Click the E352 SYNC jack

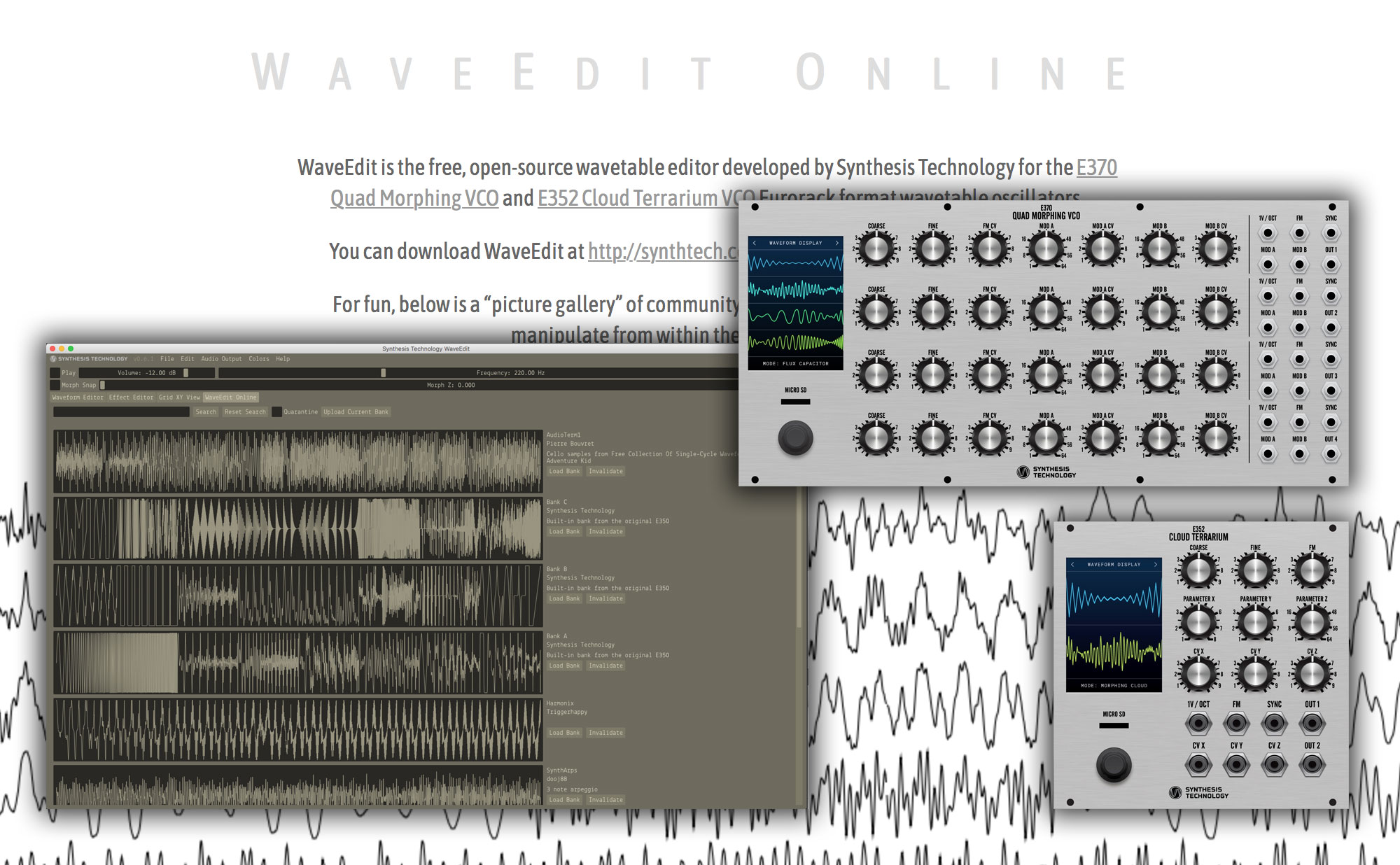point(1274,723)
